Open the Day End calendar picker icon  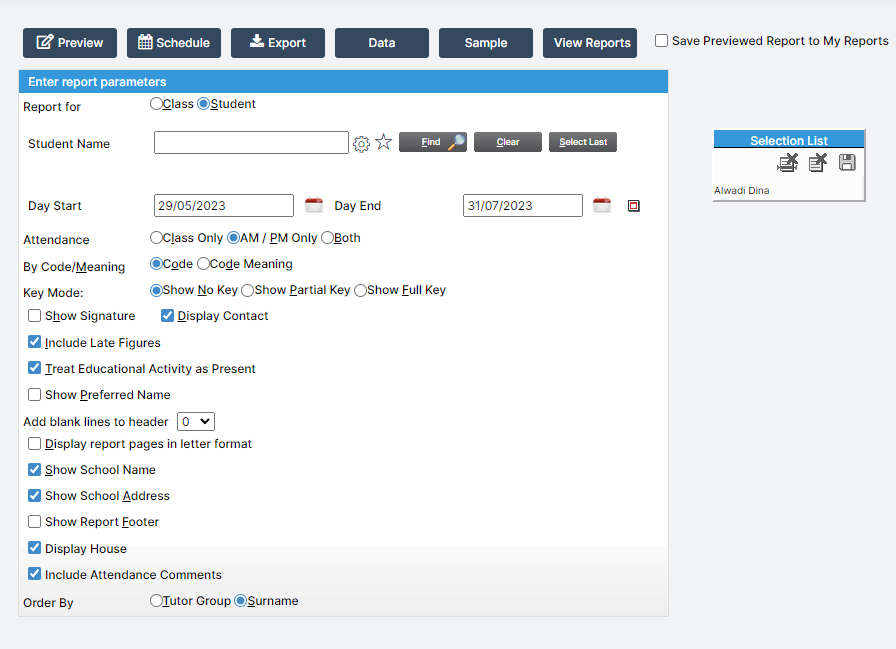602,205
